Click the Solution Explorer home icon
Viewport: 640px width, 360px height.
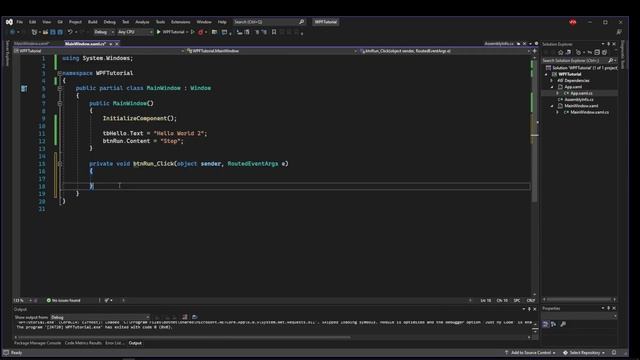coord(560,52)
